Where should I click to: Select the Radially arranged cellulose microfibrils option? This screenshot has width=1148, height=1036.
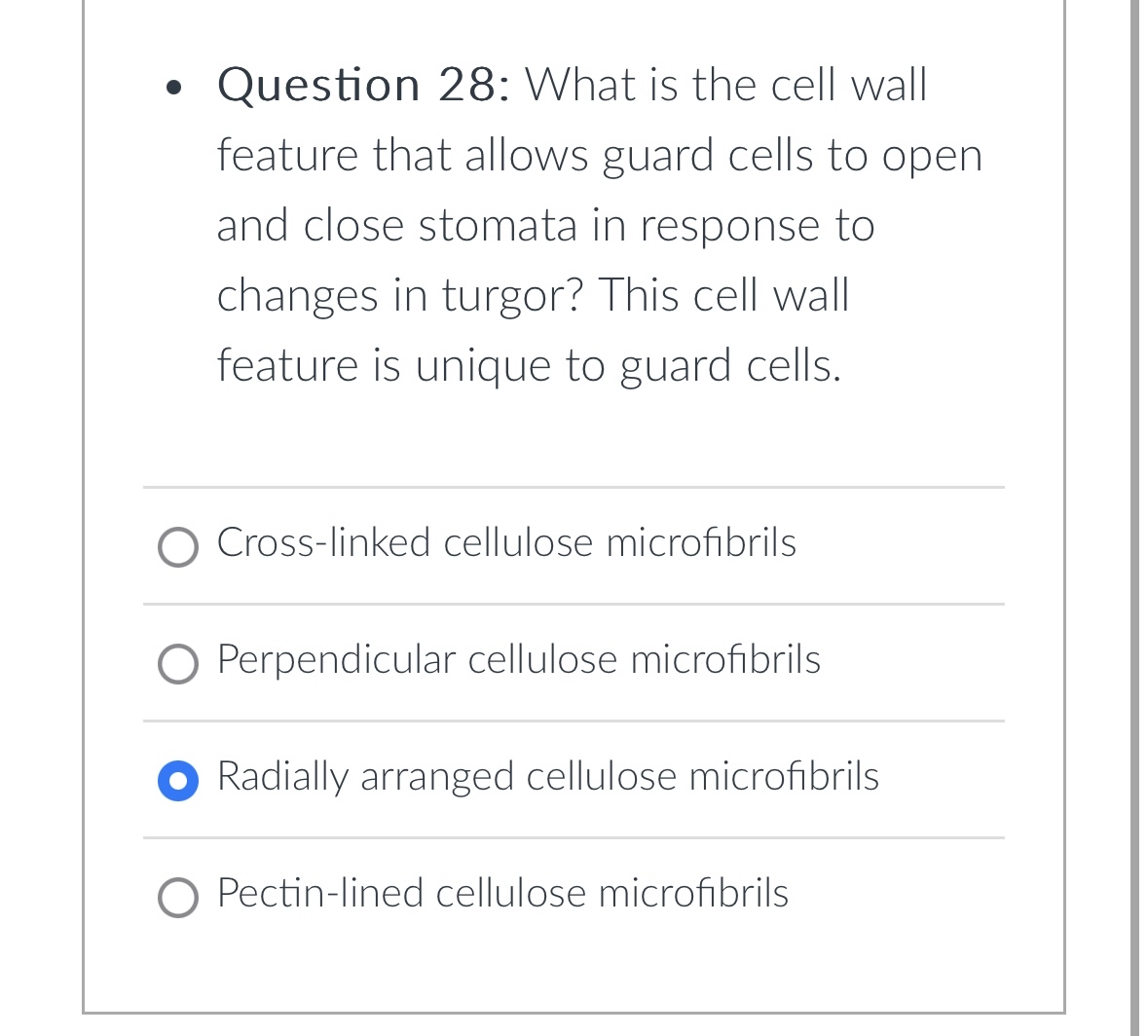click(177, 780)
